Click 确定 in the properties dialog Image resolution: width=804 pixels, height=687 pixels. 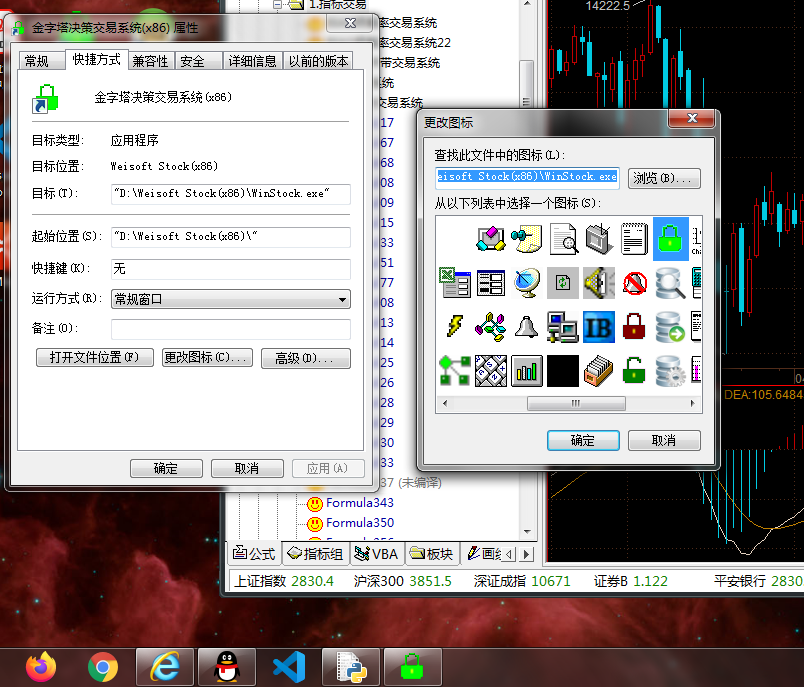click(166, 468)
